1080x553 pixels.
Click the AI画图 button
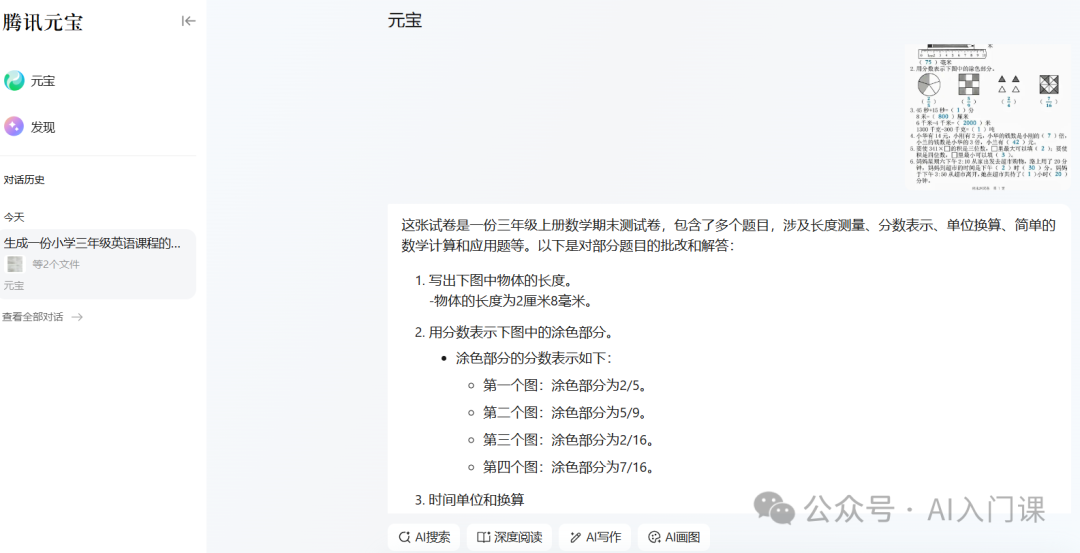[674, 537]
